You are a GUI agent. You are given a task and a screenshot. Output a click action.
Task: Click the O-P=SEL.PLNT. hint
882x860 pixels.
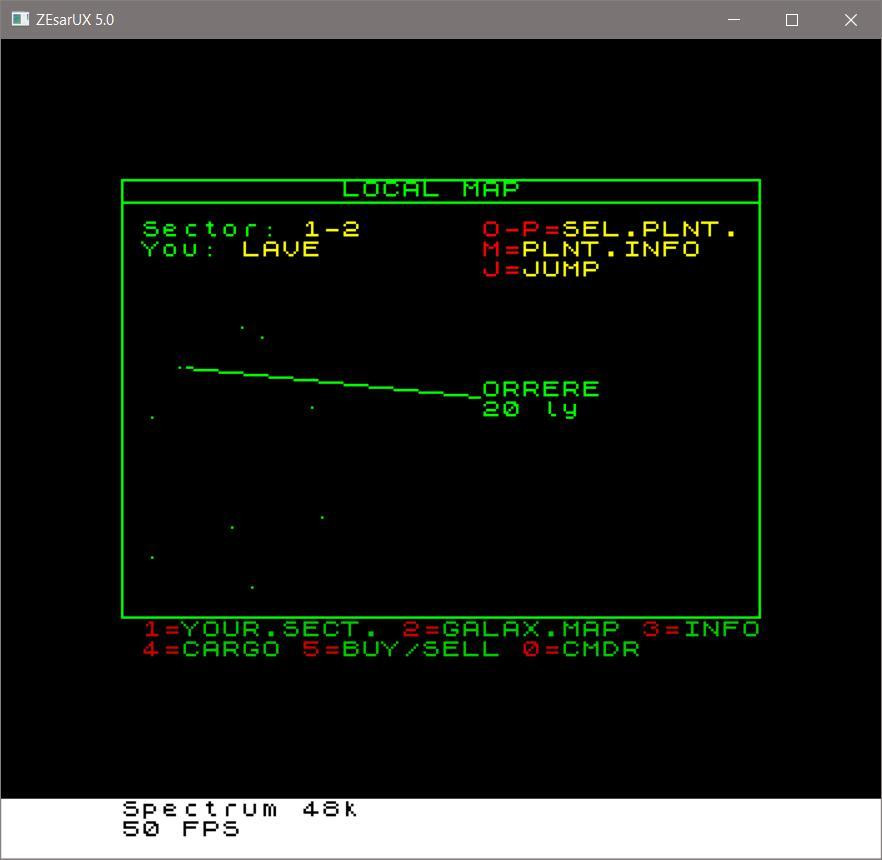[609, 228]
